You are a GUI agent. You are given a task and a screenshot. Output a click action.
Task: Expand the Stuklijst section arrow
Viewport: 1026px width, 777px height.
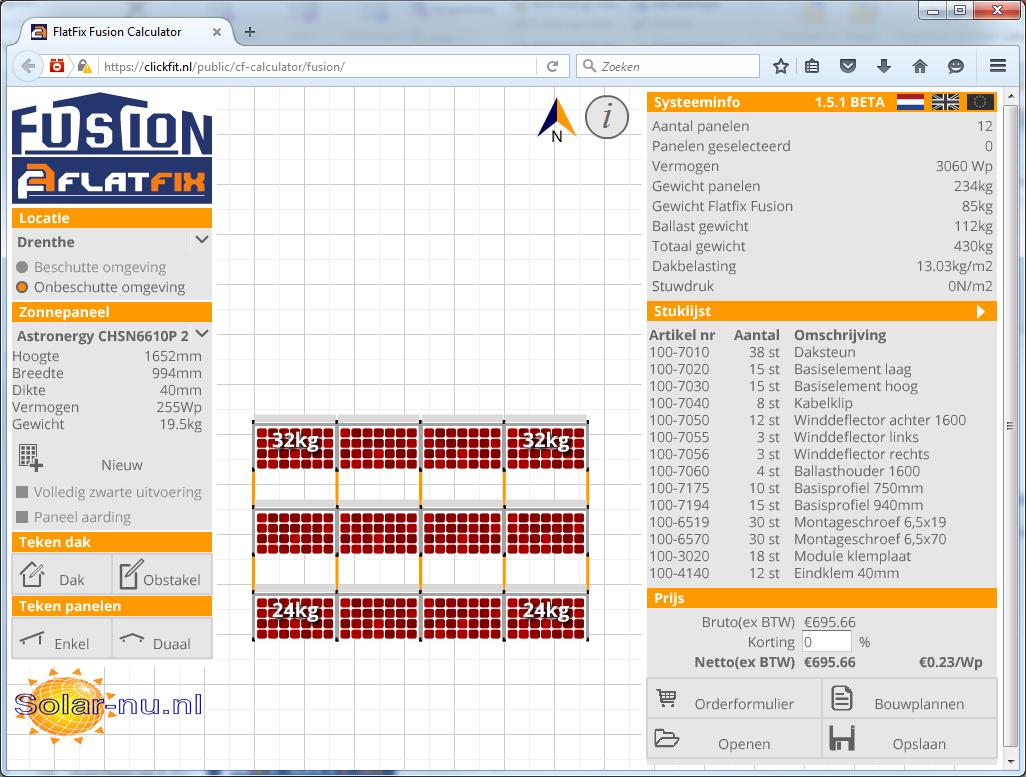pos(980,312)
